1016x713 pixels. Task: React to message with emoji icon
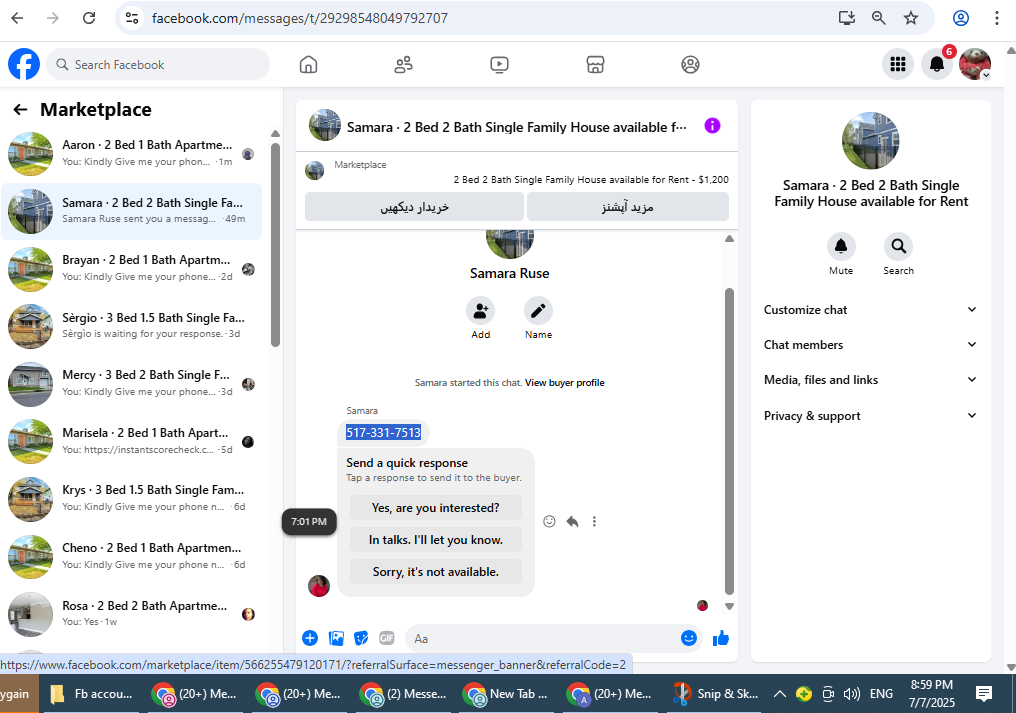pyautogui.click(x=549, y=521)
